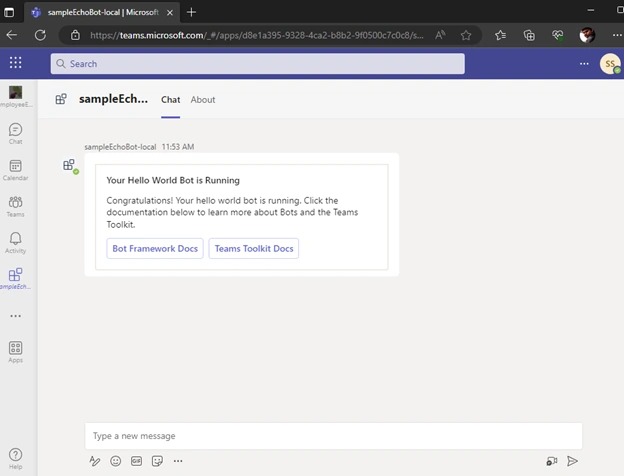Go to Chat in the sidebar

click(16, 134)
